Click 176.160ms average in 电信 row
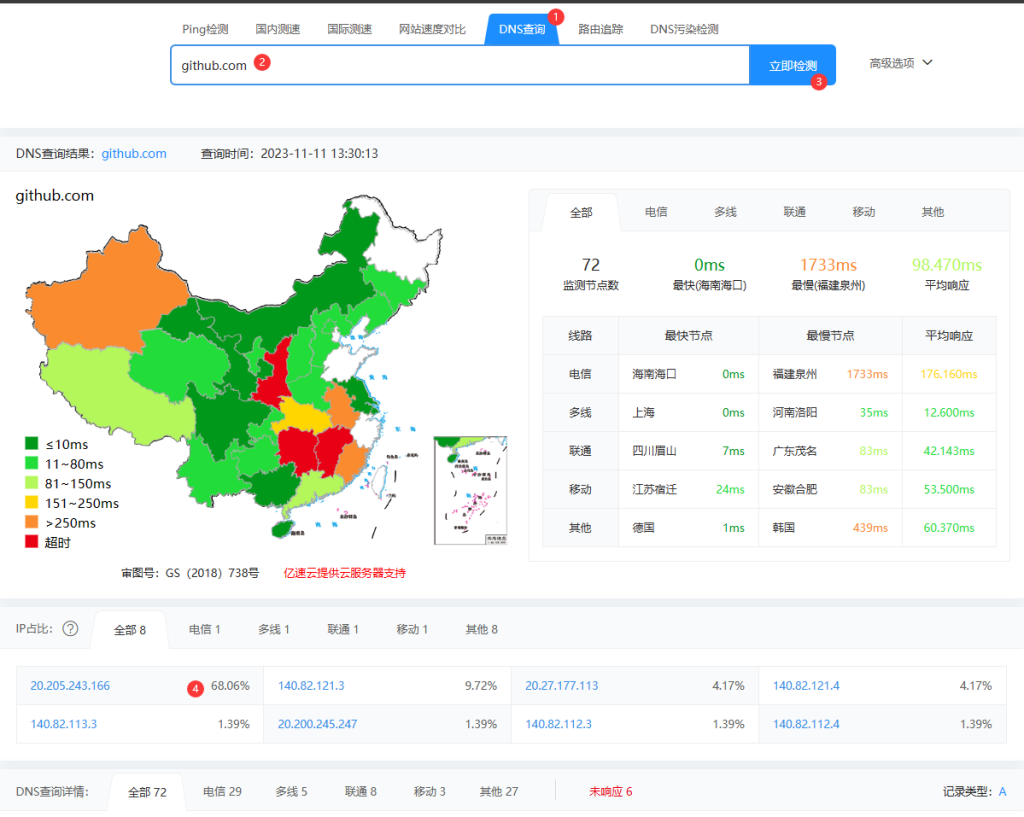 pos(949,374)
